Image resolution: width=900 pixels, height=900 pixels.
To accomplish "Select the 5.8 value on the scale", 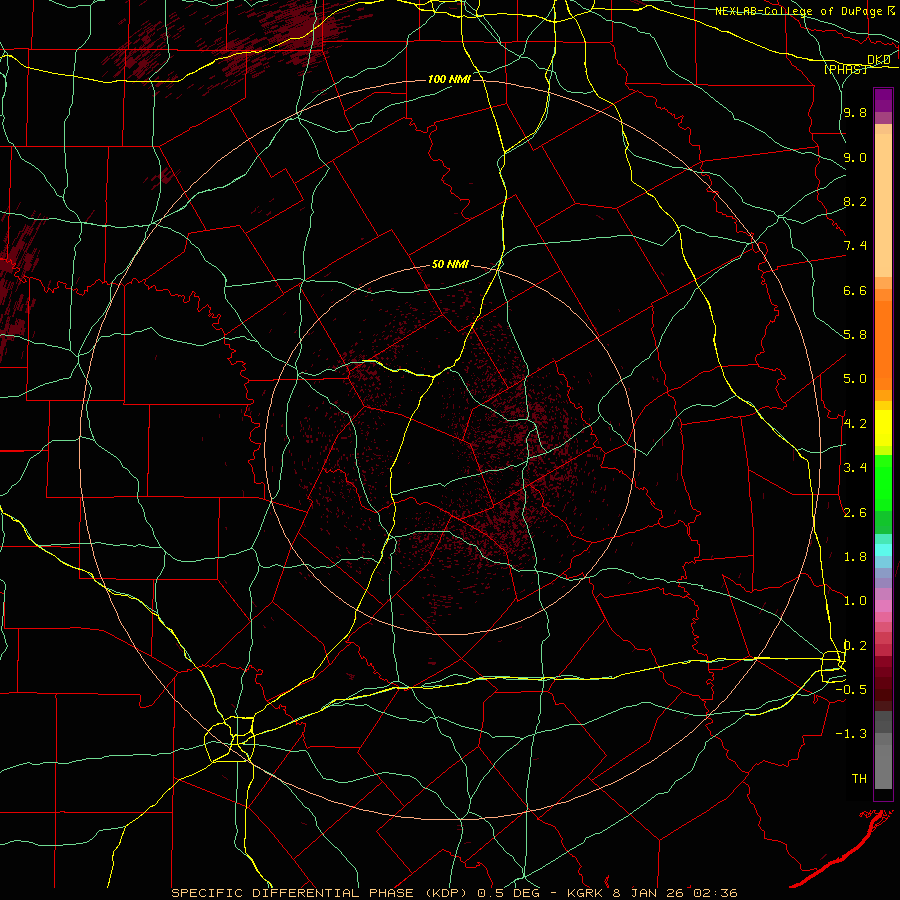I will [855, 335].
